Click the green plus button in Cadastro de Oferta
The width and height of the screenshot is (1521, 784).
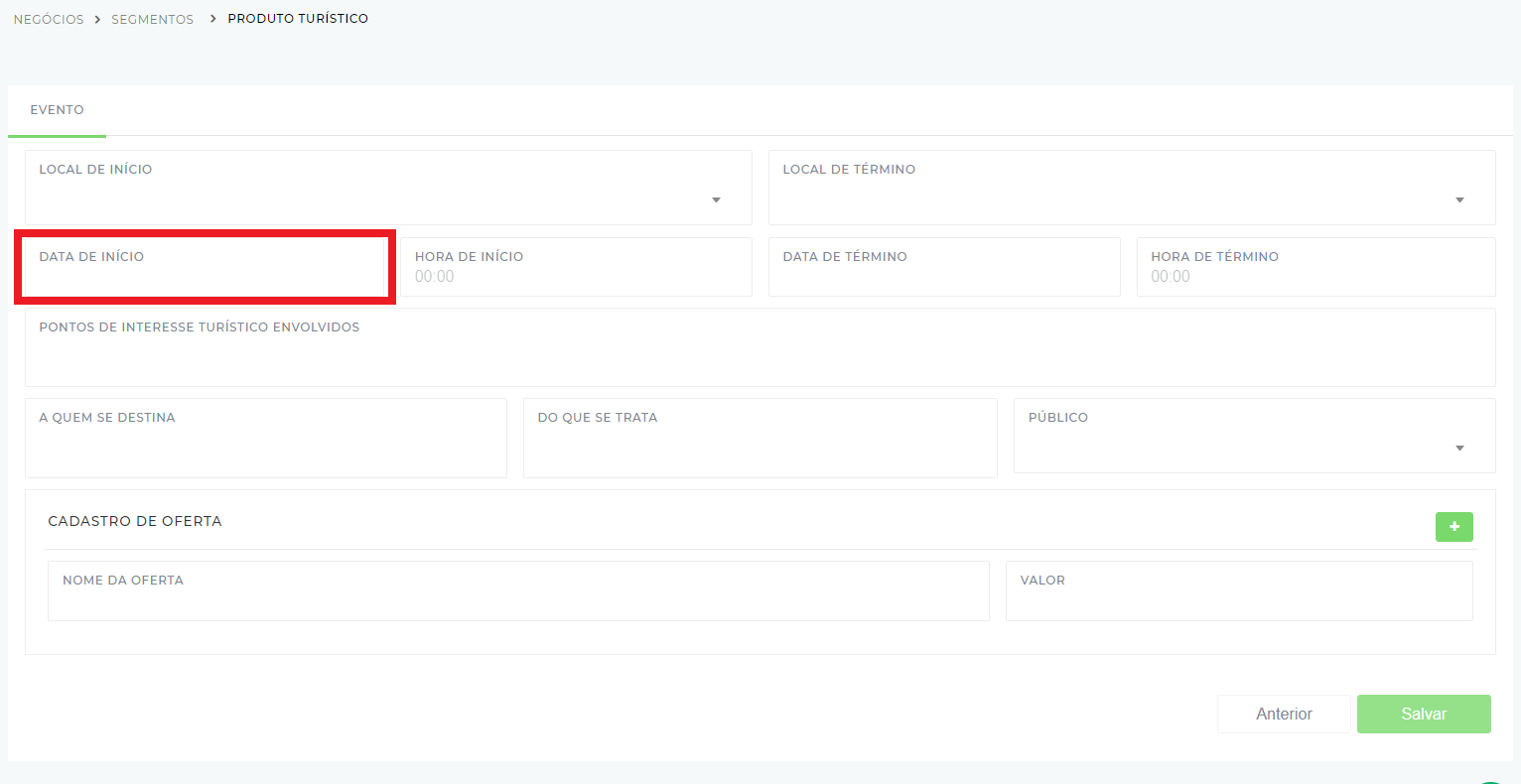coord(1453,526)
